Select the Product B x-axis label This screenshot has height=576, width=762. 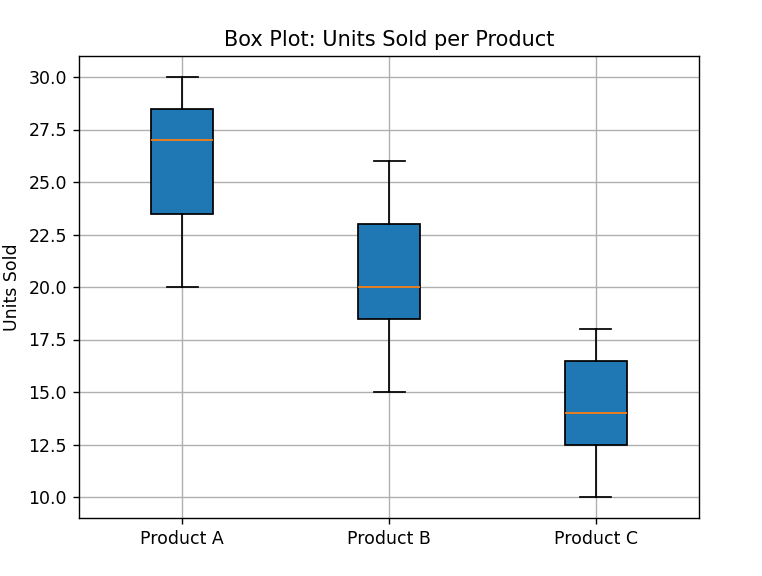[389, 538]
